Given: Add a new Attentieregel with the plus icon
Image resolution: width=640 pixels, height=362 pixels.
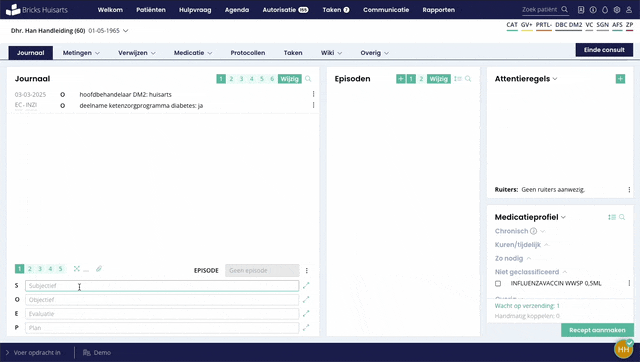Looking at the screenshot, I should 620,79.
